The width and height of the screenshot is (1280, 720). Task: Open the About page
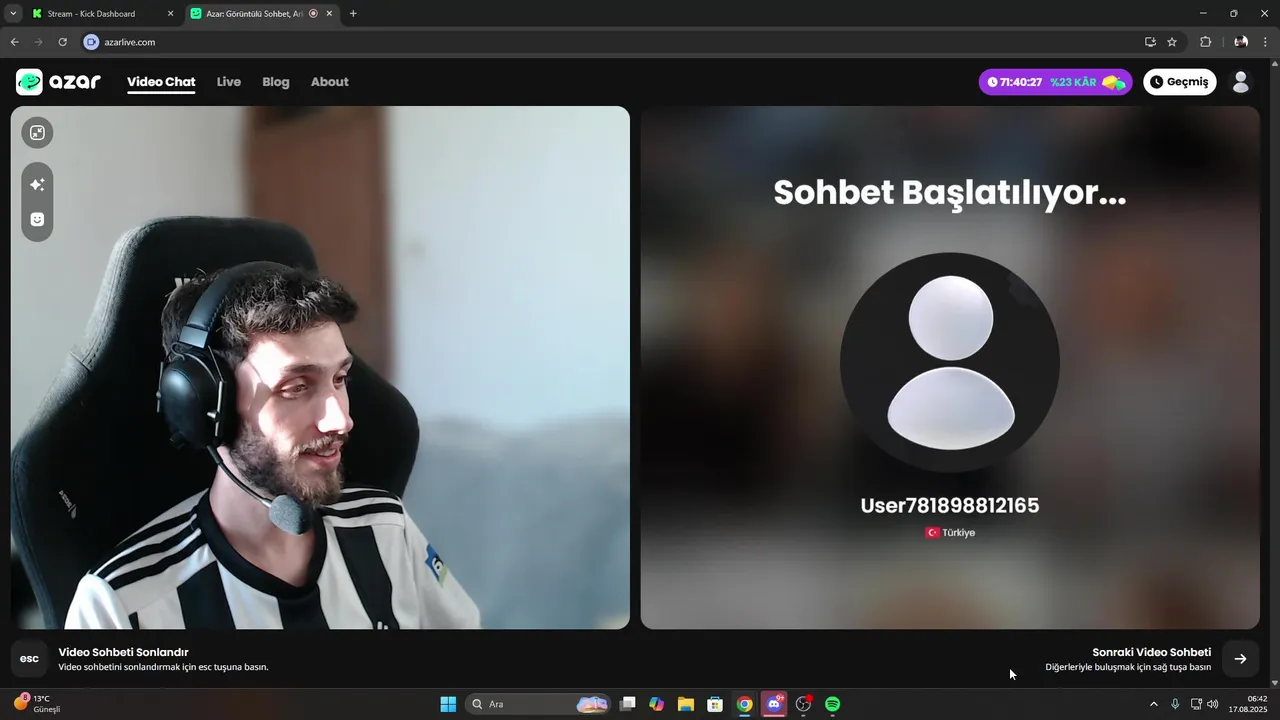coord(330,82)
